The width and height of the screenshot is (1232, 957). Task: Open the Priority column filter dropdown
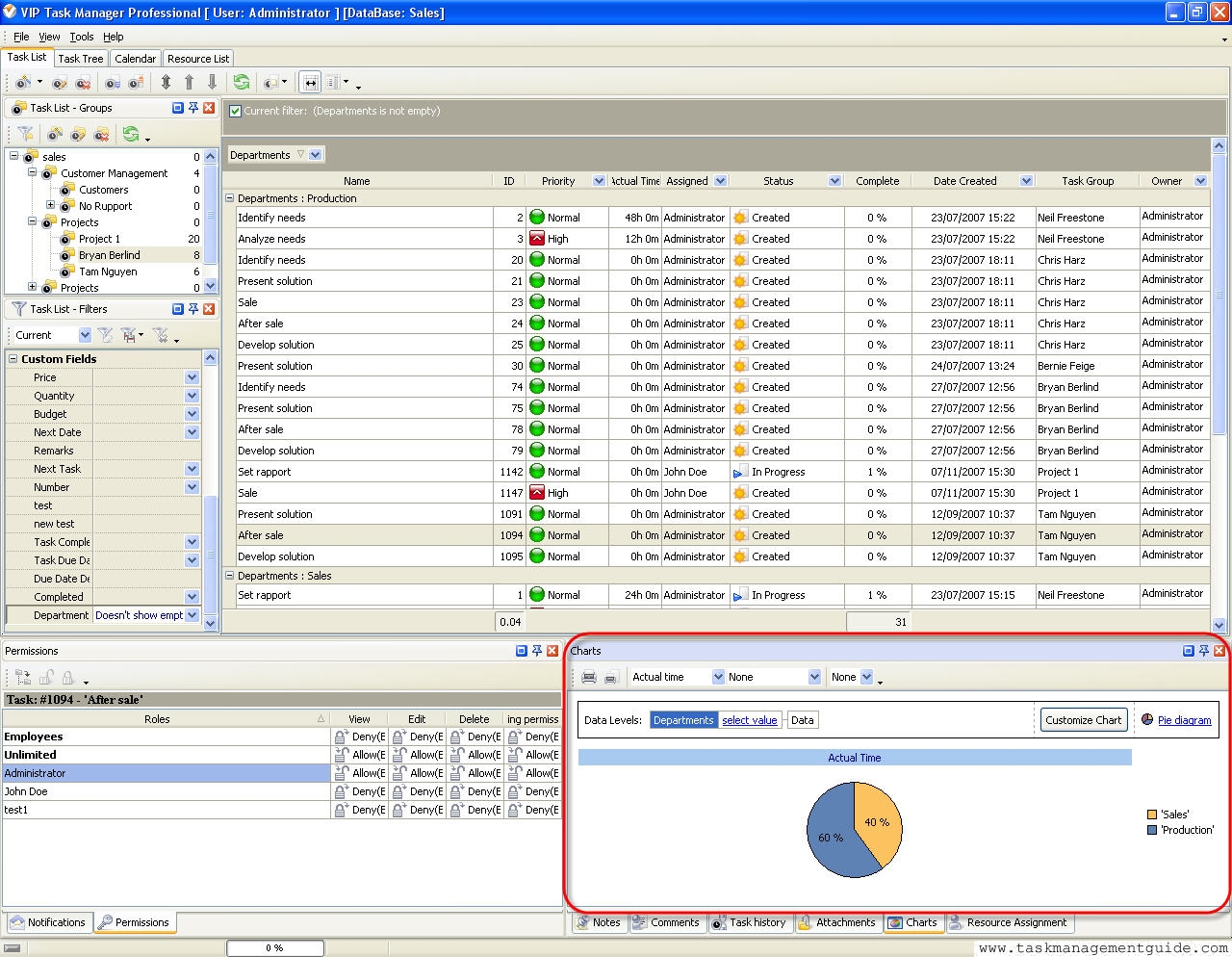coord(599,180)
